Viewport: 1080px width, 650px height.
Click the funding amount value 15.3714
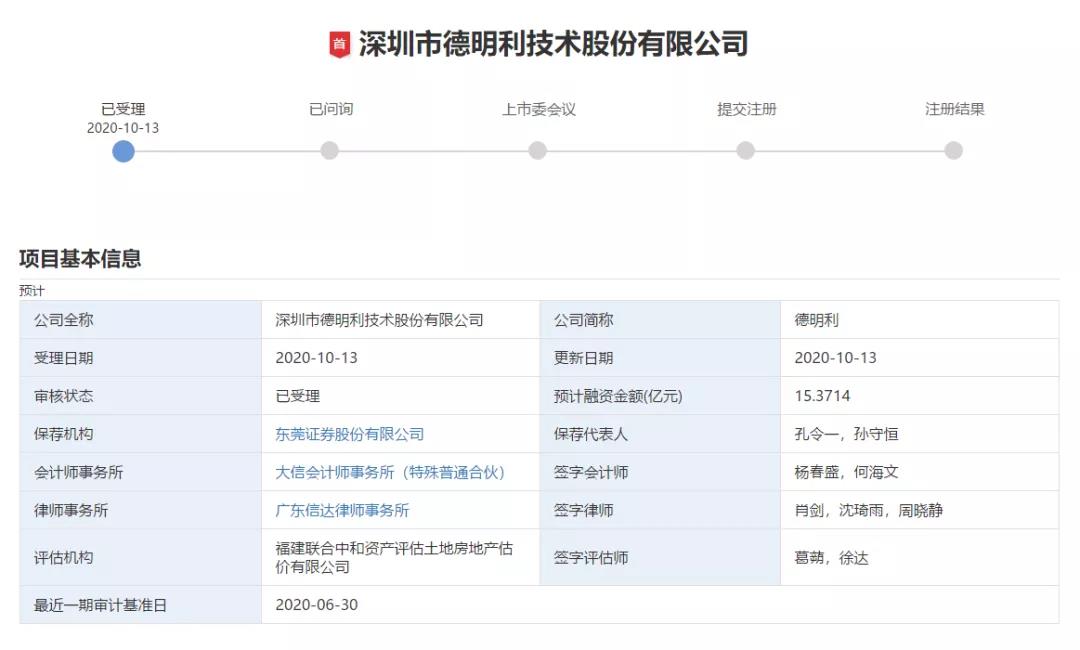coord(820,393)
